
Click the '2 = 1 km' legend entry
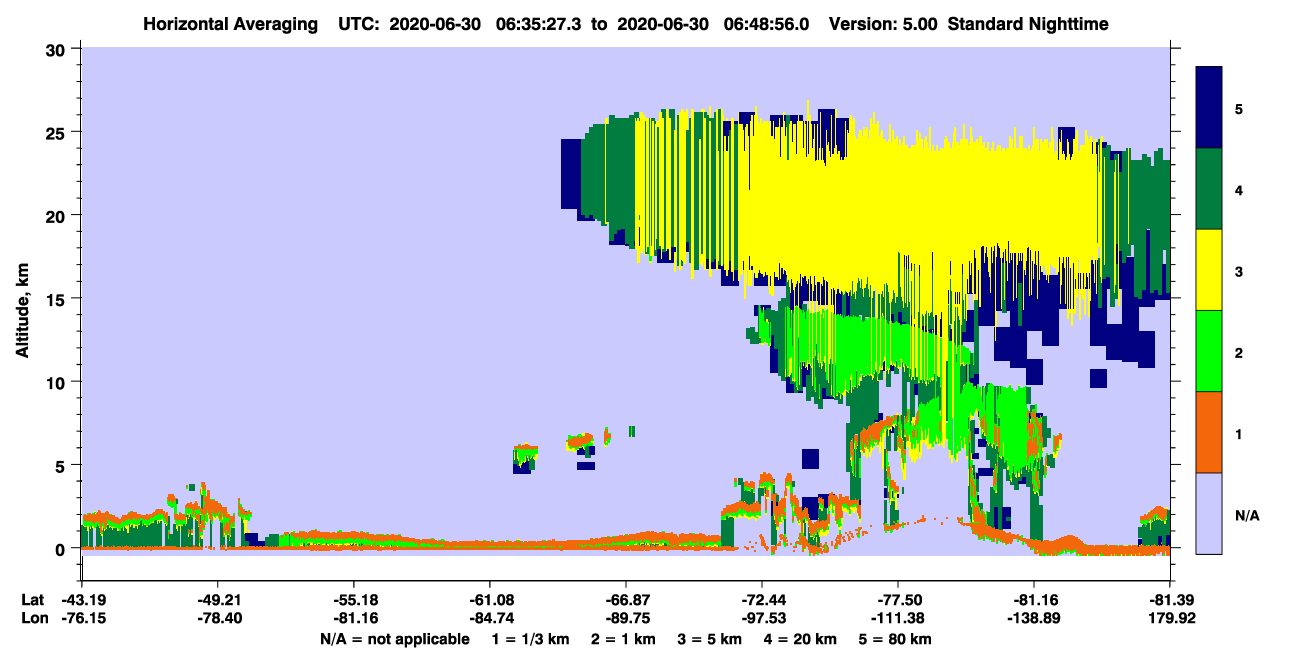pyautogui.click(x=624, y=639)
